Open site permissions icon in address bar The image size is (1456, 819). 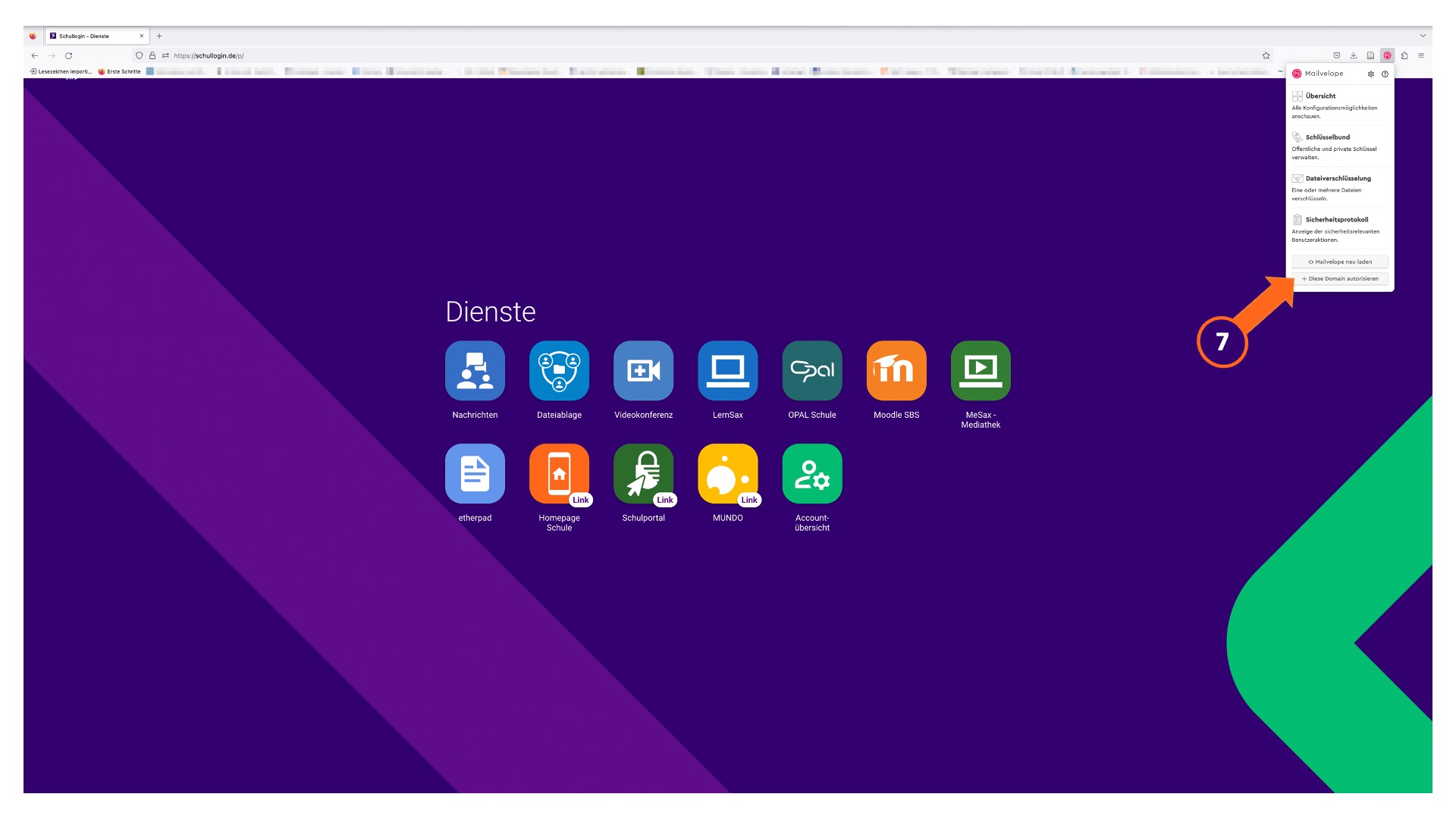165,55
